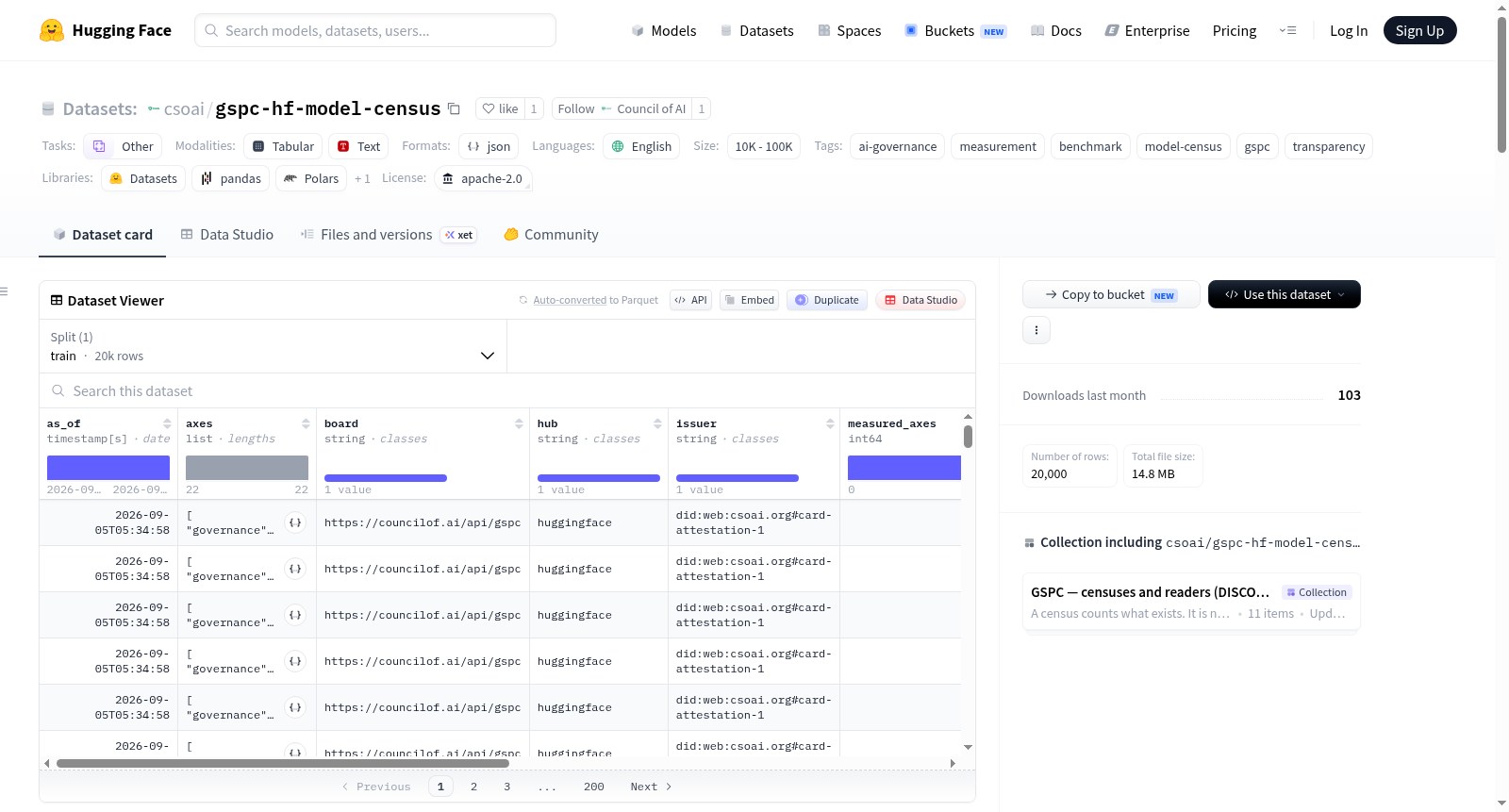
Task: Open the transparency tag
Action: [1329, 146]
